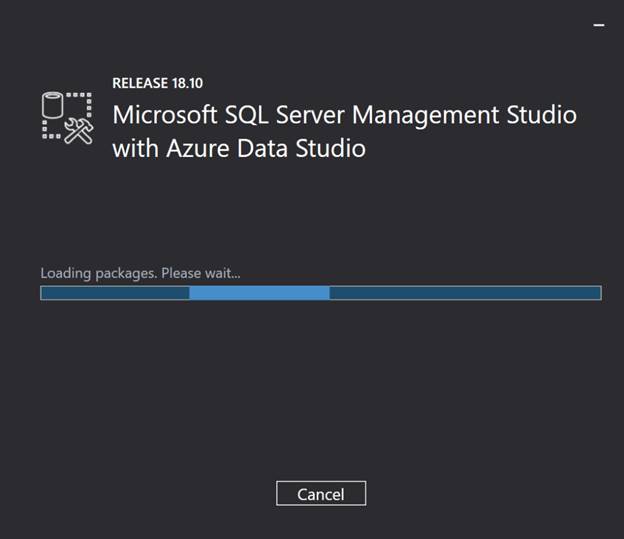Click the words SQL Server in the title
Image resolution: width=624 pixels, height=539 pixels.
point(290,114)
